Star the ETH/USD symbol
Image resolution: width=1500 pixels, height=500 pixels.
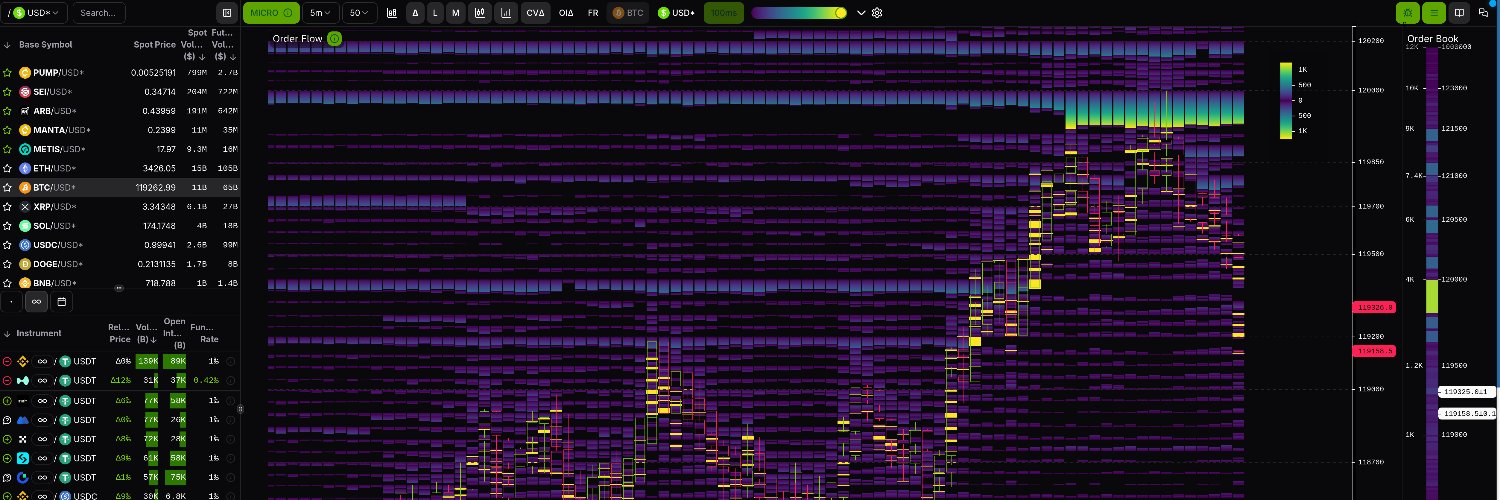[8, 168]
